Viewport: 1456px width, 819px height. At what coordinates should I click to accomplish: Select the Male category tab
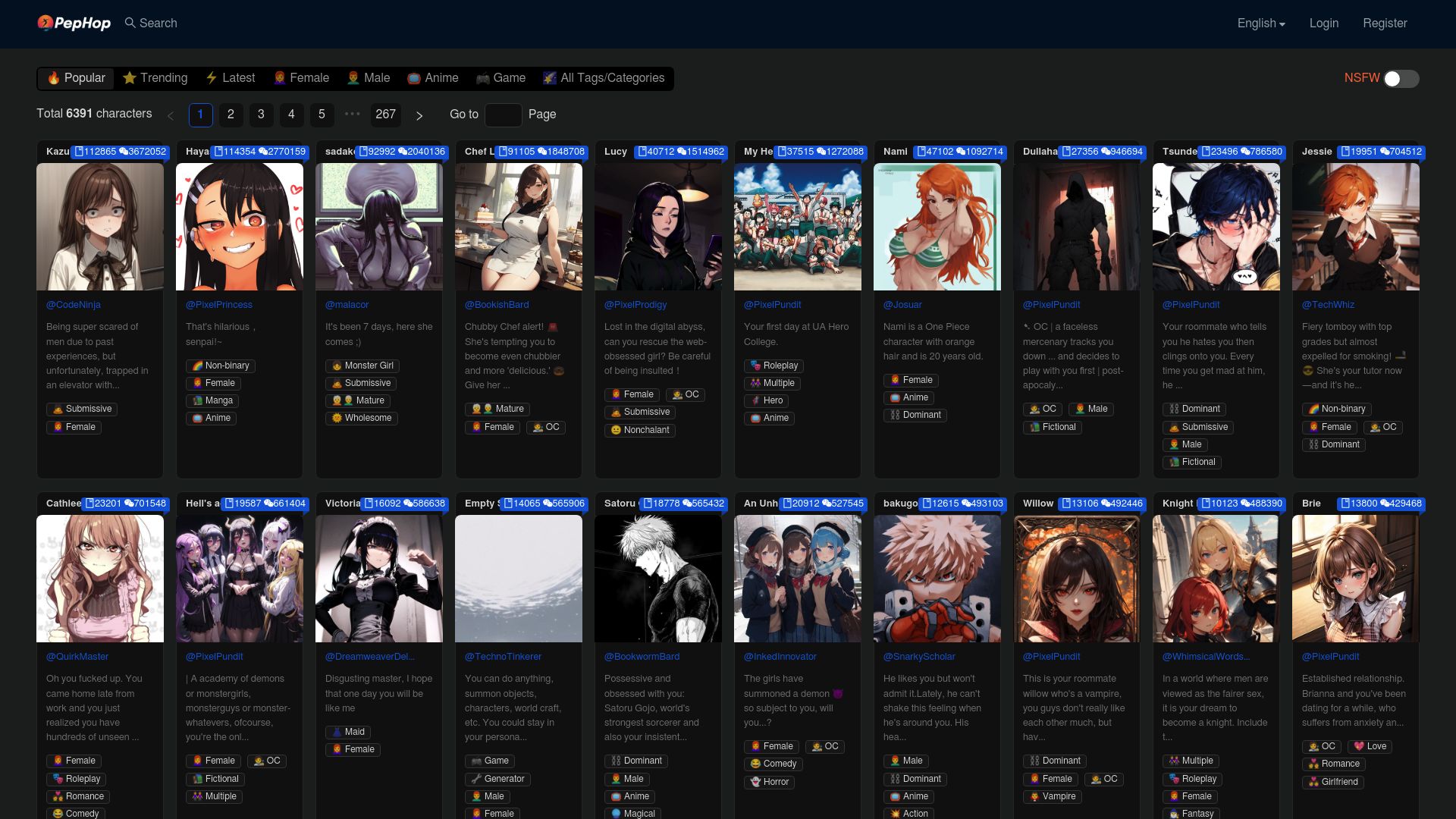pyautogui.click(x=369, y=78)
